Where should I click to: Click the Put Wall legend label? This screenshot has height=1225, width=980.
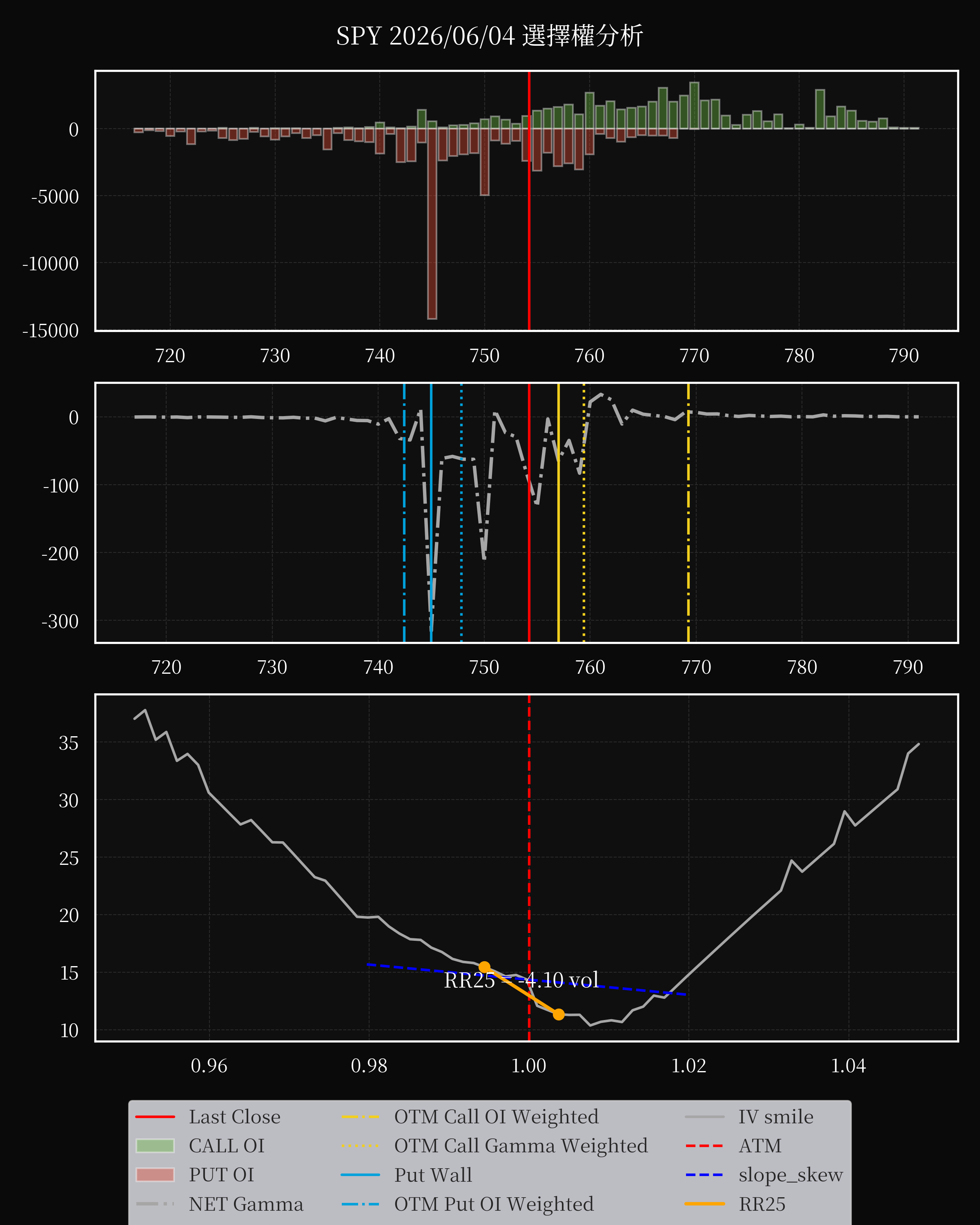point(434,1175)
